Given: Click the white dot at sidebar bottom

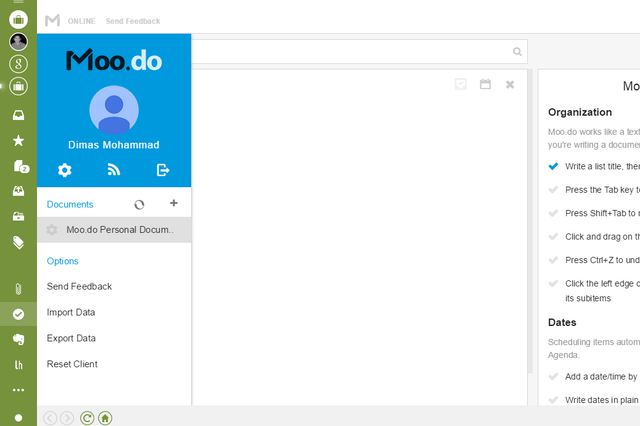Looking at the screenshot, I should pos(18,418).
